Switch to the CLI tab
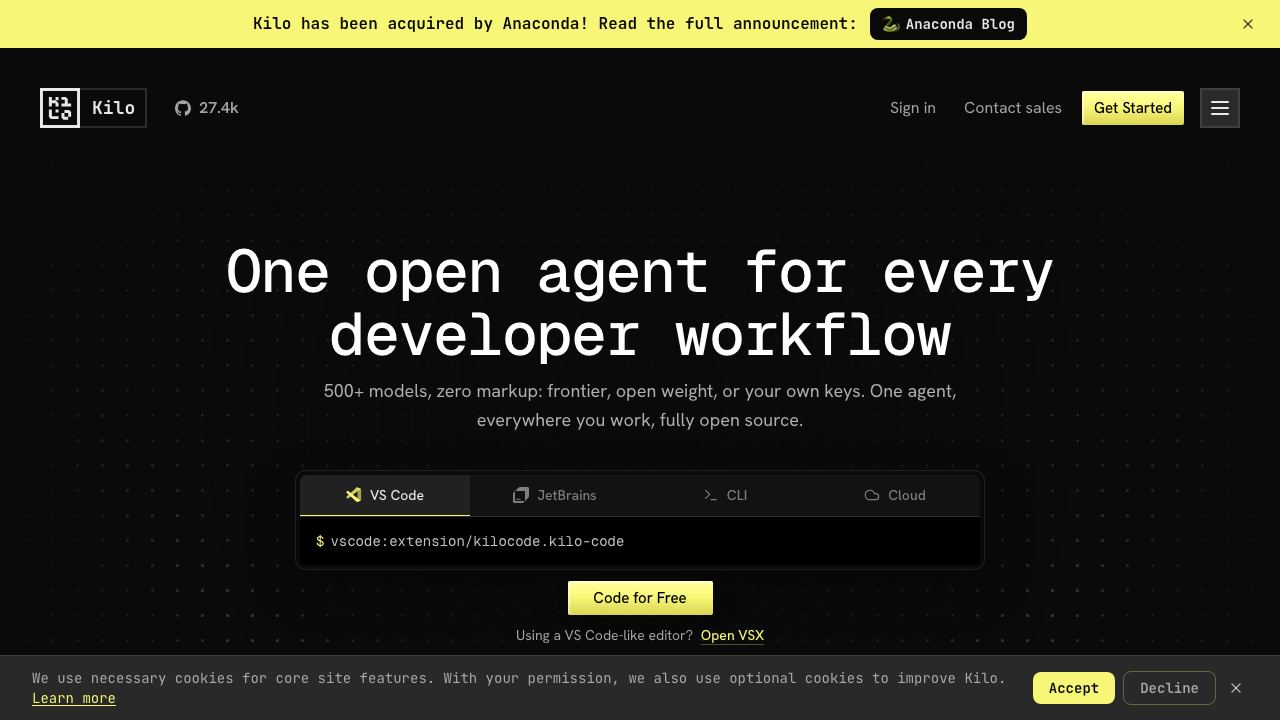Screen dimensions: 1280x720 [725, 495]
